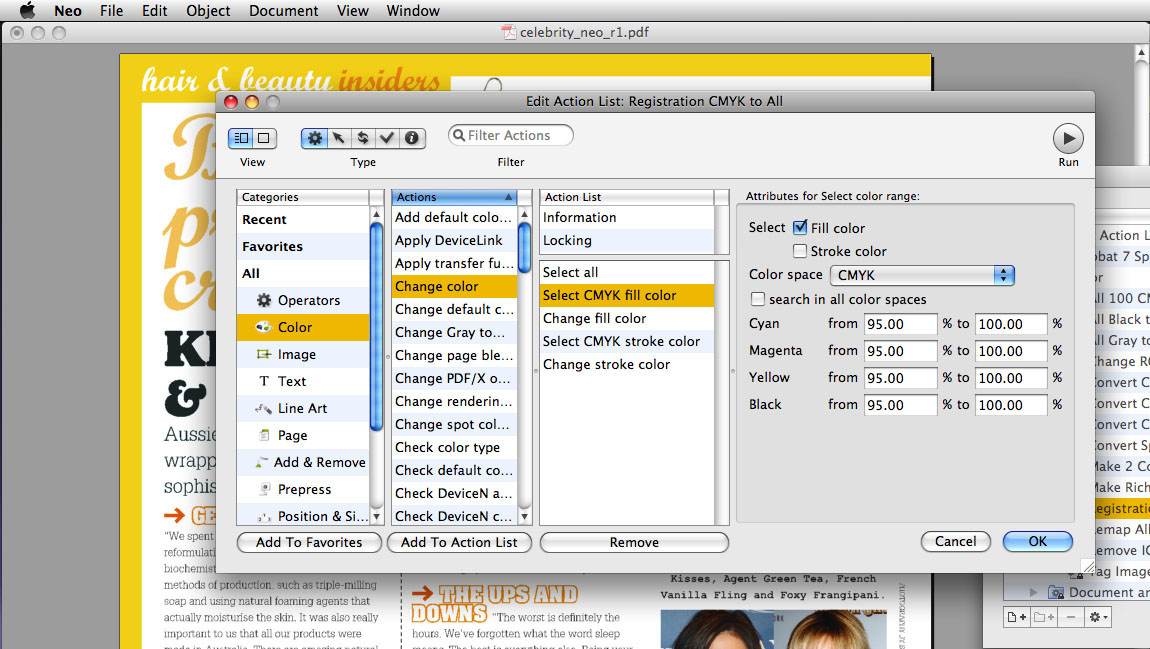
Task: Click the PDF icon in title bar
Action: pyautogui.click(x=508, y=32)
